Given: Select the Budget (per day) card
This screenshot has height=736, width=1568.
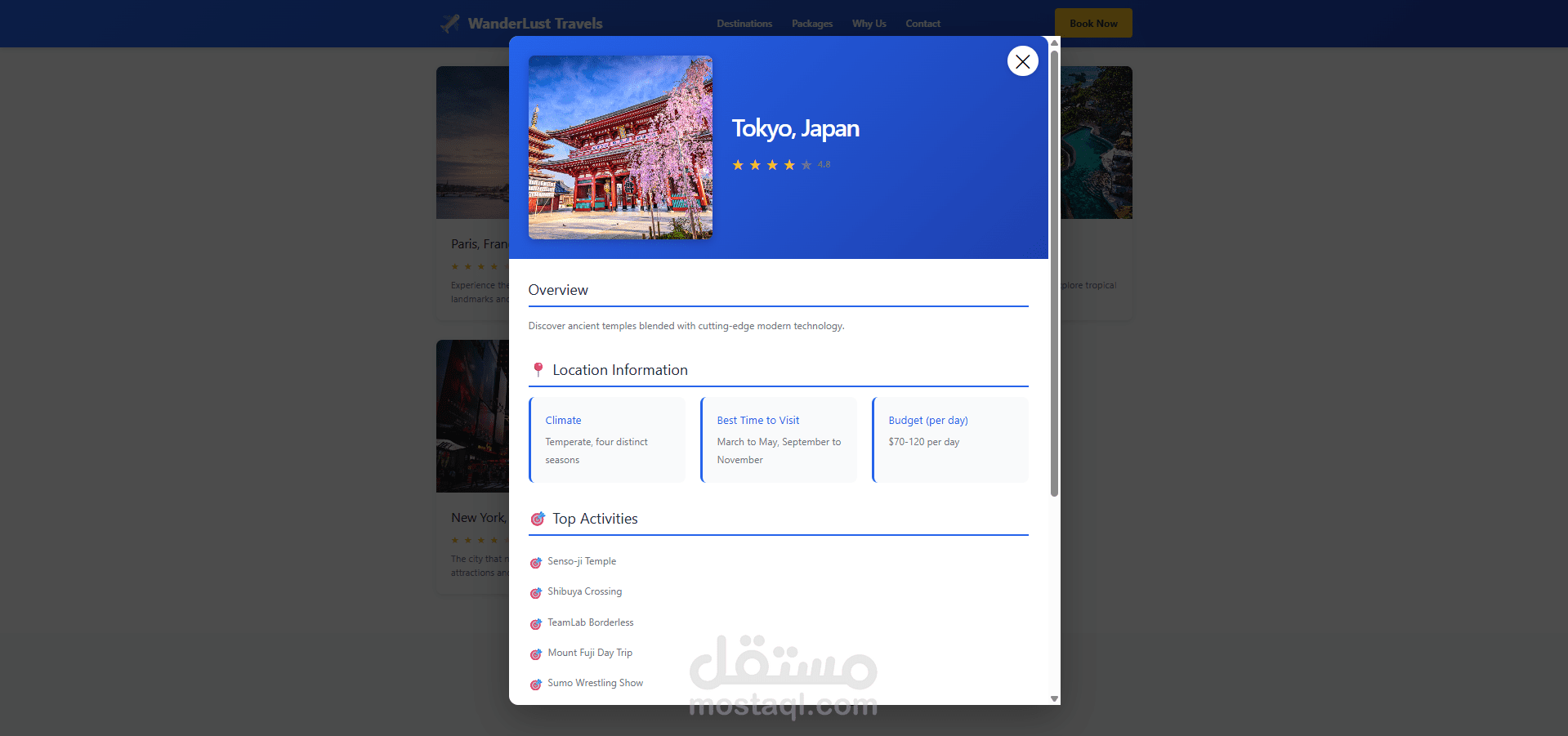Looking at the screenshot, I should [950, 439].
